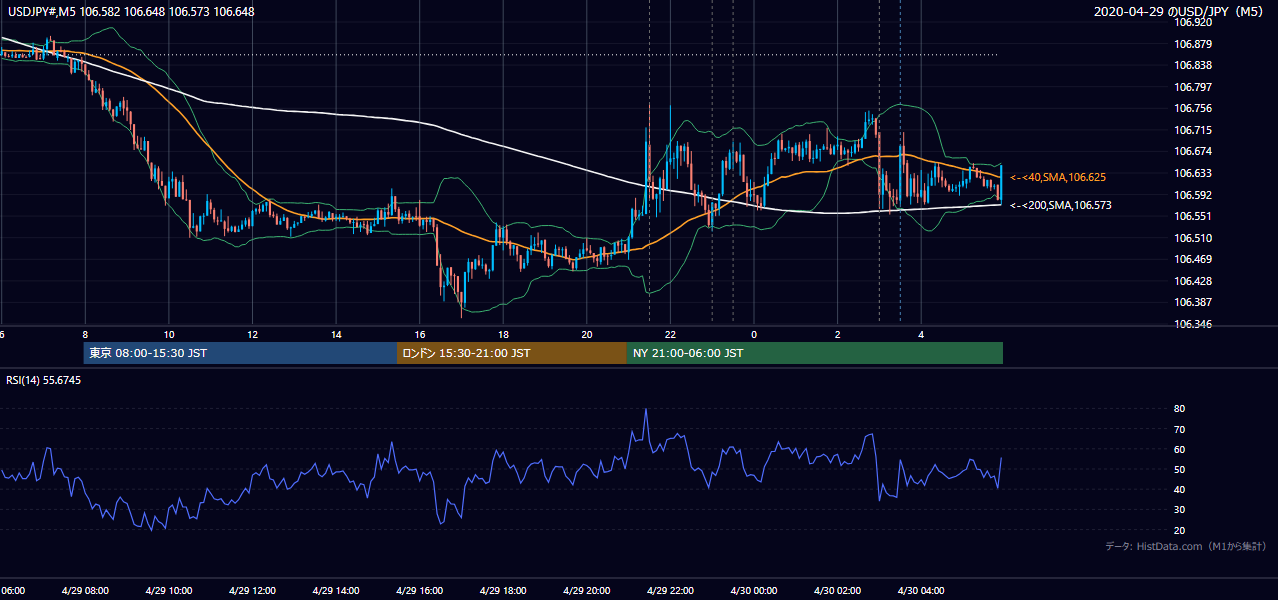This screenshot has width=1278, height=600.
Task: Click the orange <--<40,SMA,106.625 label
Action: pos(1057,177)
